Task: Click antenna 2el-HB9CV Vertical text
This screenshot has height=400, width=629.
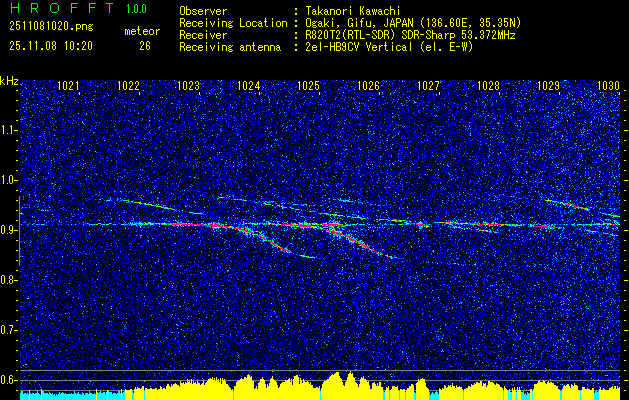Action: tap(388, 47)
